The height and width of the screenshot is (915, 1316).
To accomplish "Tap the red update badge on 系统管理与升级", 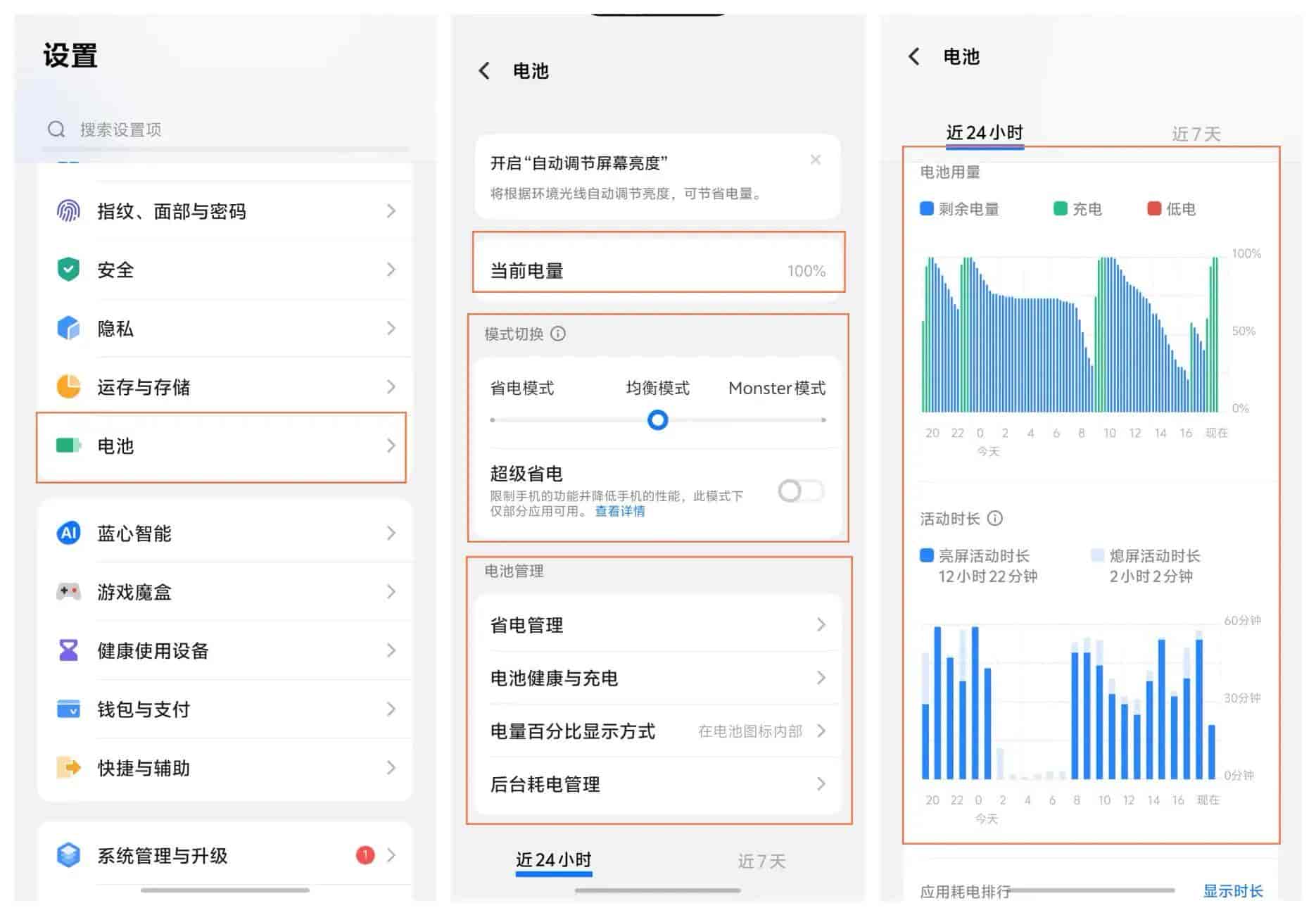I will (x=365, y=855).
